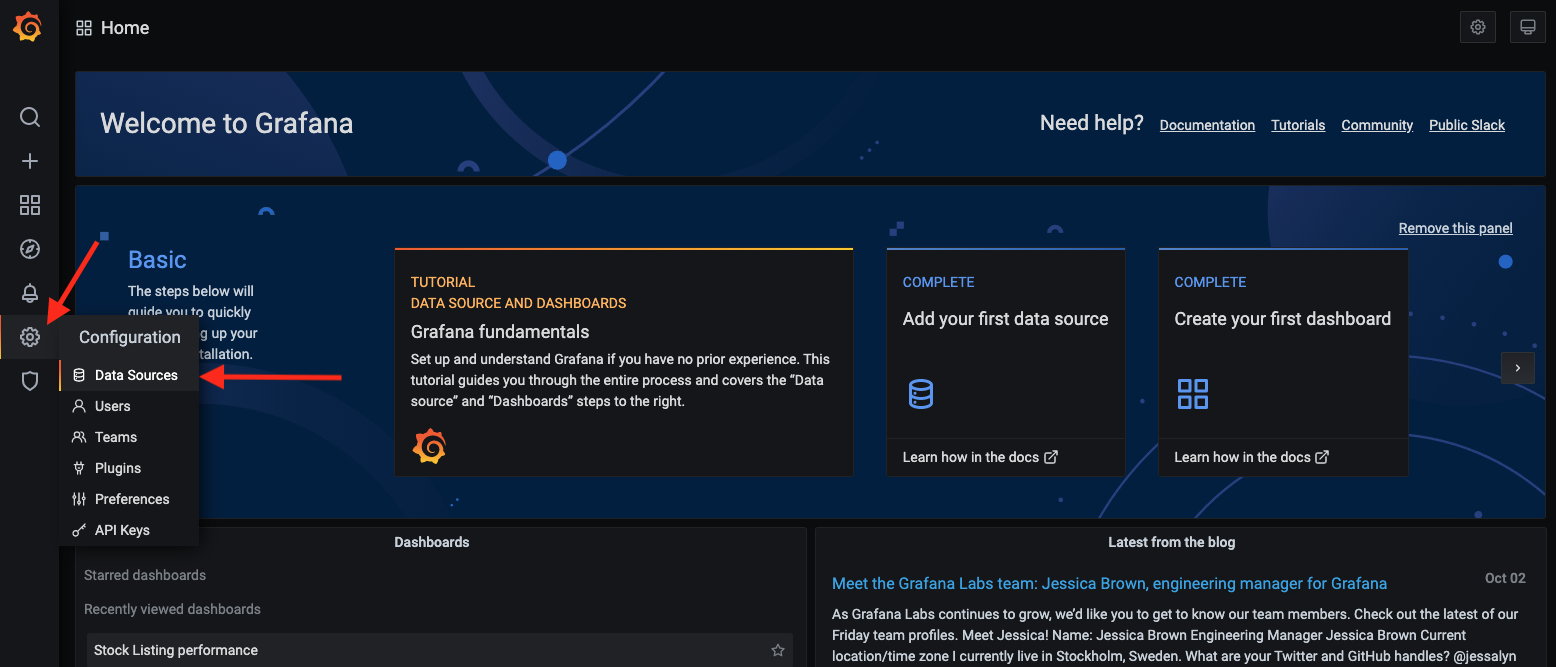
Task: Click the Recently viewed dashboards heading
Action: click(172, 609)
